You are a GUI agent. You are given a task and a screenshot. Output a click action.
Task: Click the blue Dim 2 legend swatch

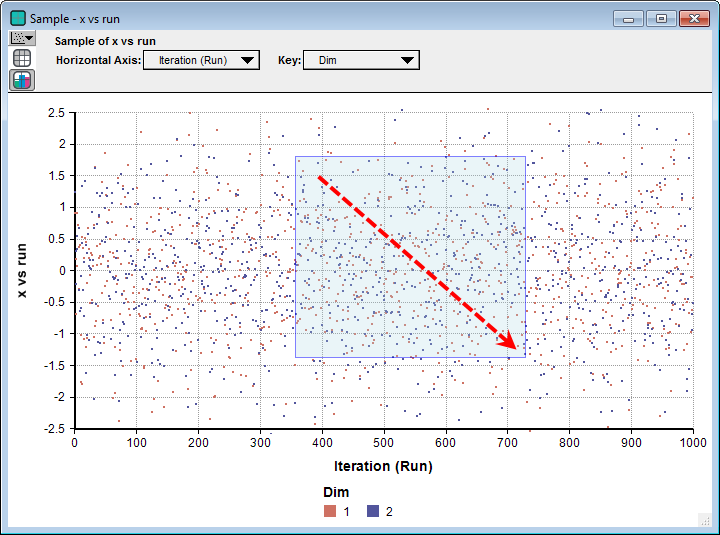pos(373,511)
